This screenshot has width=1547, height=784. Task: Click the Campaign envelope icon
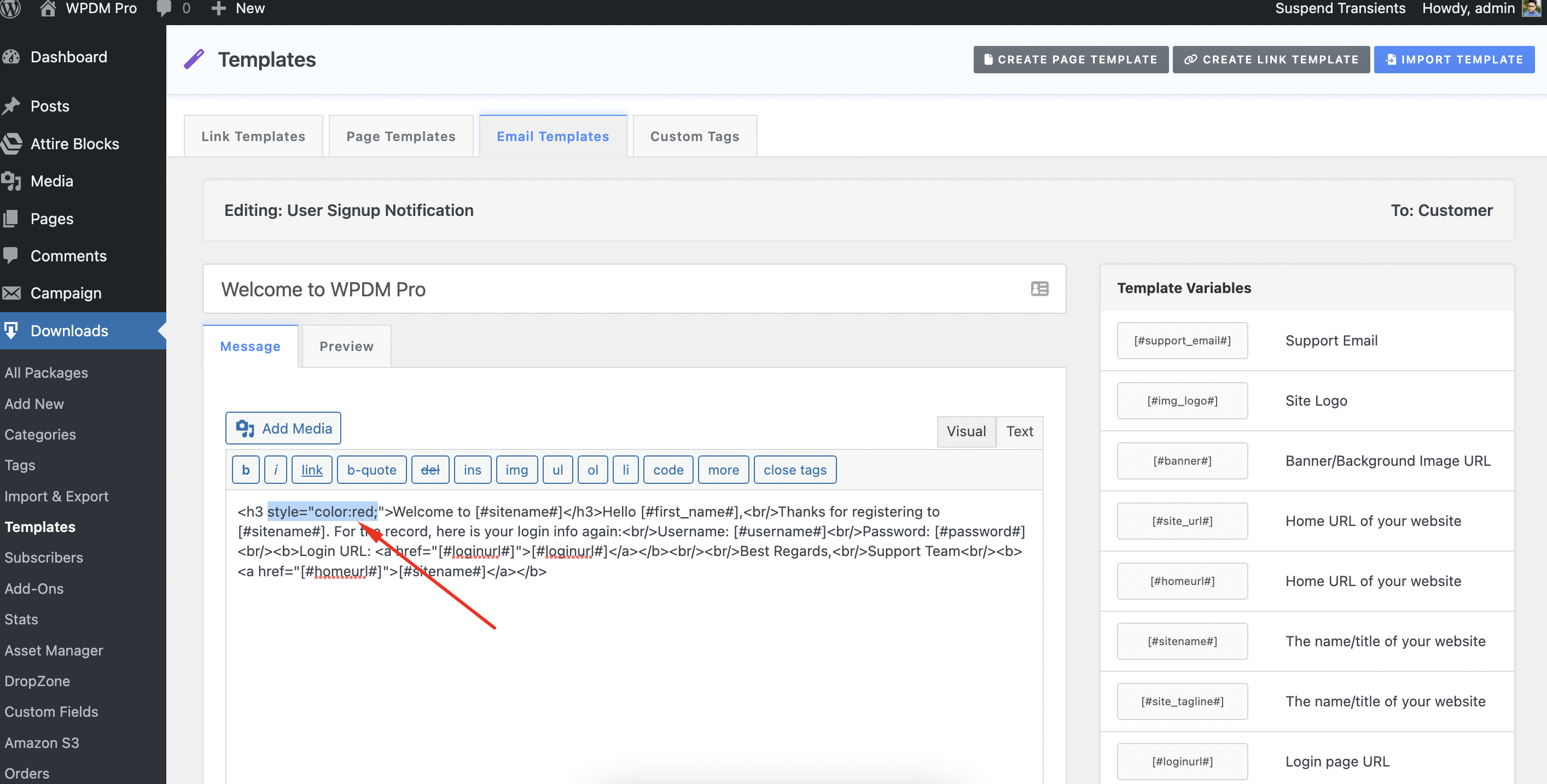coord(11,293)
